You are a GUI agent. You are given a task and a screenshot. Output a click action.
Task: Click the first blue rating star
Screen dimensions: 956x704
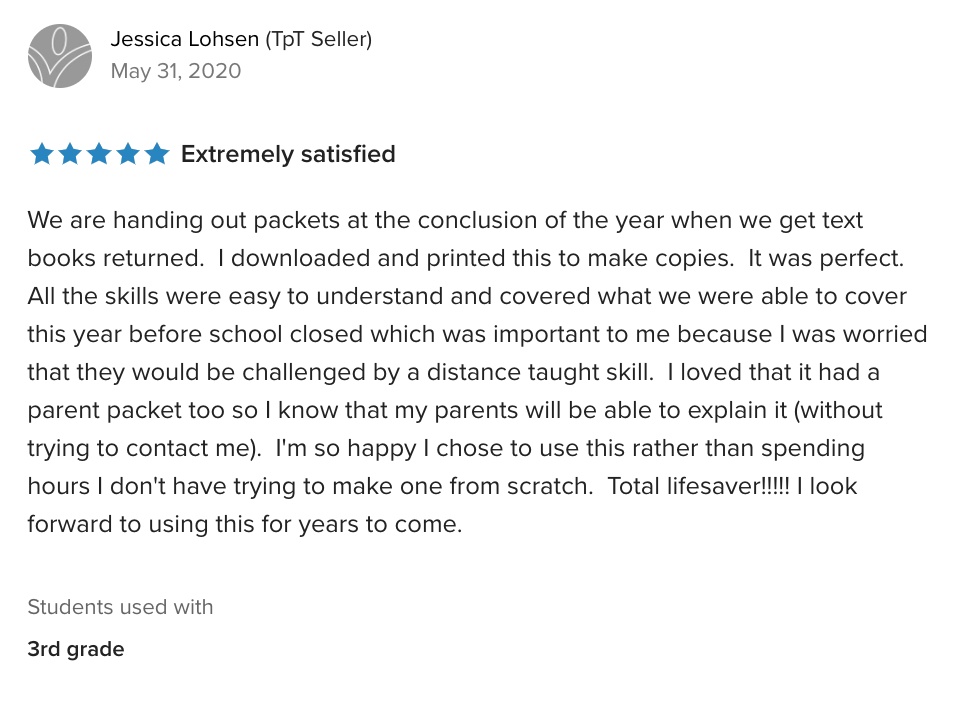point(41,154)
